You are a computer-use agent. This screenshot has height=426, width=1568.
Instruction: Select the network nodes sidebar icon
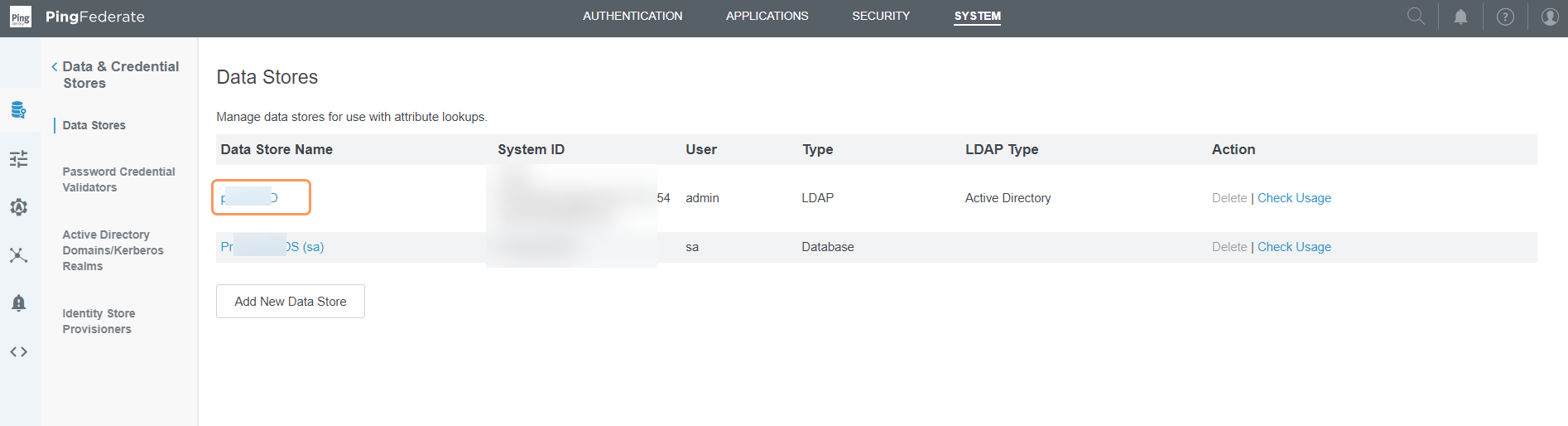[x=18, y=255]
